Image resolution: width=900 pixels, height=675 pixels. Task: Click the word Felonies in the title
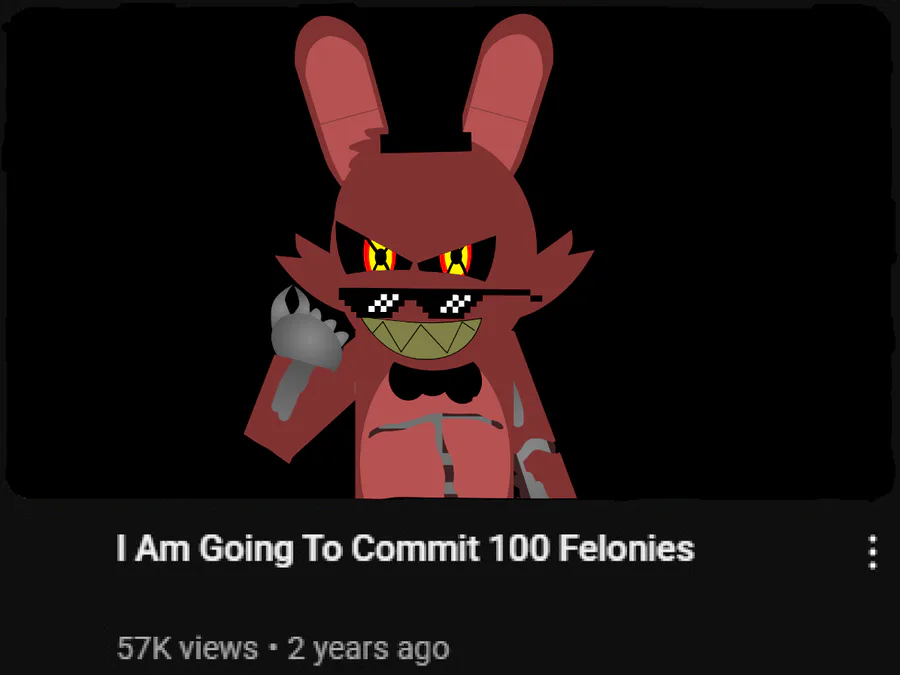pos(626,548)
